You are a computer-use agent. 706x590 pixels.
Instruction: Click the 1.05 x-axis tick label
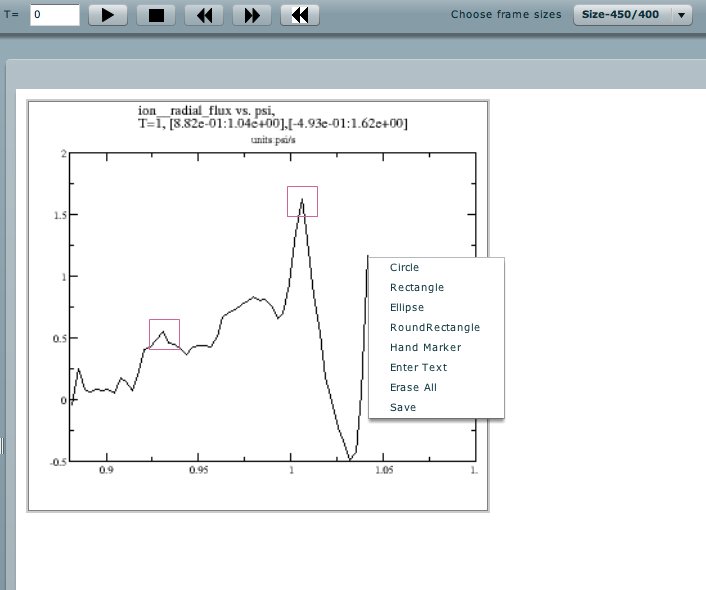pyautogui.click(x=384, y=470)
